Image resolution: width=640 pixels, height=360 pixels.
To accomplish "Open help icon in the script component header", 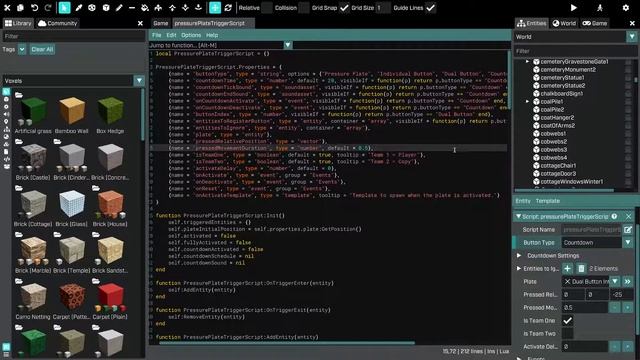I will 614,216.
